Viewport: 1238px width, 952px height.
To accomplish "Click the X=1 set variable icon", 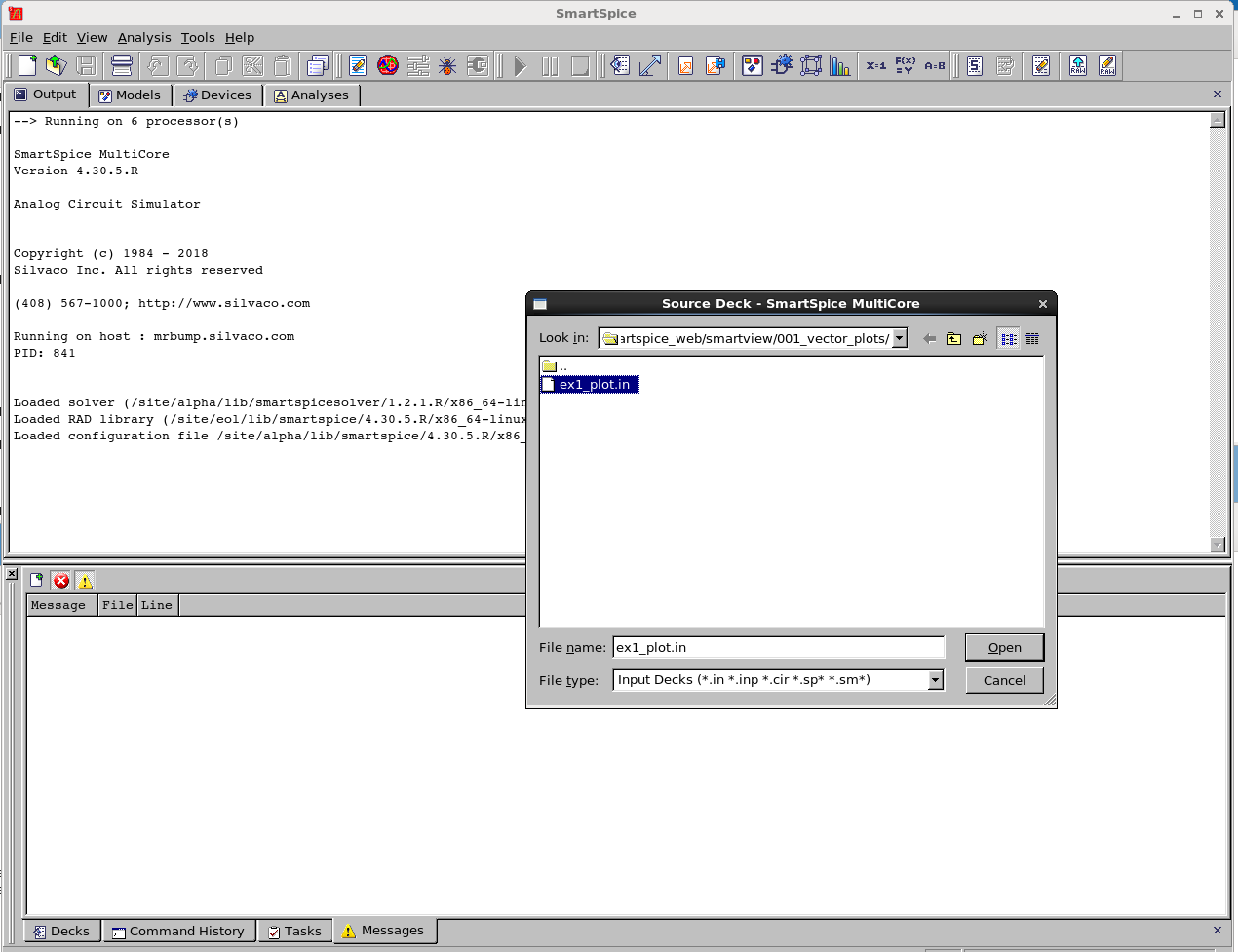I will (x=876, y=65).
